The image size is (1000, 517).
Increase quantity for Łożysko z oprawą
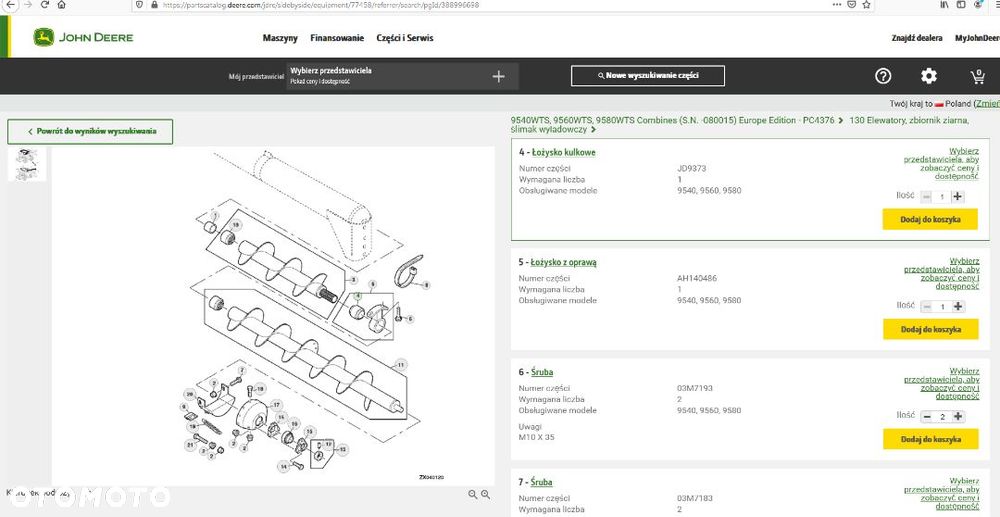(x=957, y=307)
